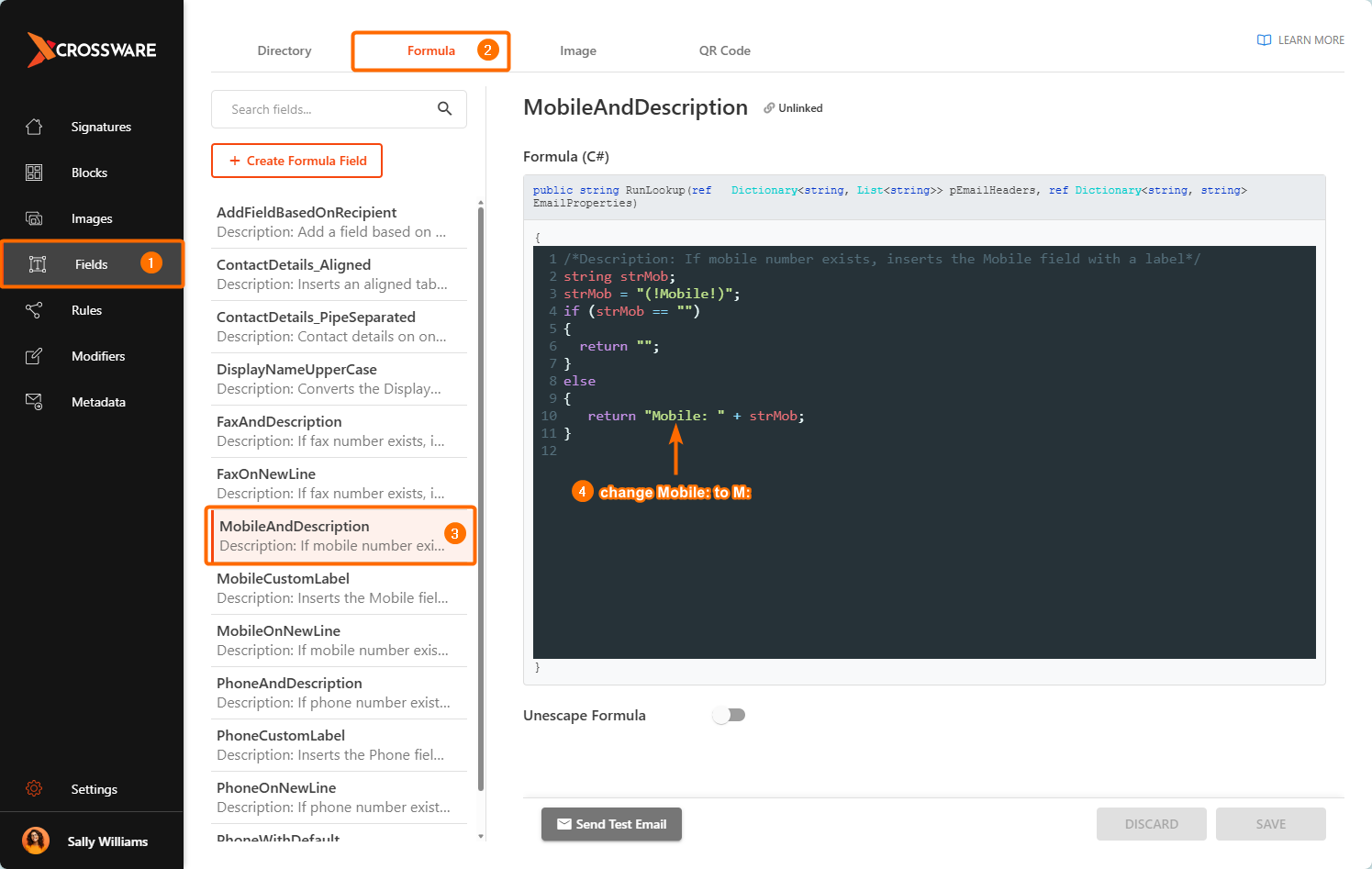Open Settings via the gear icon

click(x=34, y=789)
